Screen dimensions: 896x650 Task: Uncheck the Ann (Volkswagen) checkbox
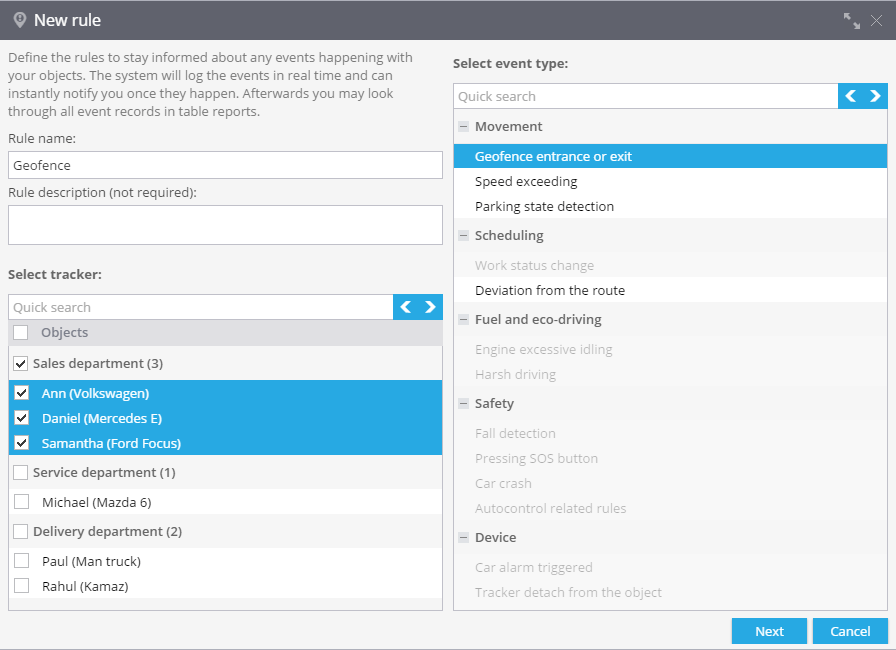point(22,393)
